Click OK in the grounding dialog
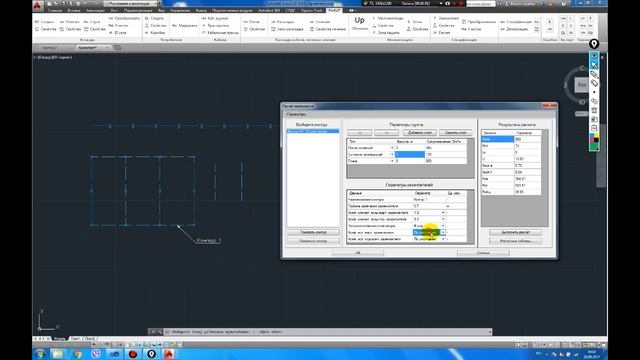Image resolution: width=640 pixels, height=360 pixels. (x=358, y=253)
